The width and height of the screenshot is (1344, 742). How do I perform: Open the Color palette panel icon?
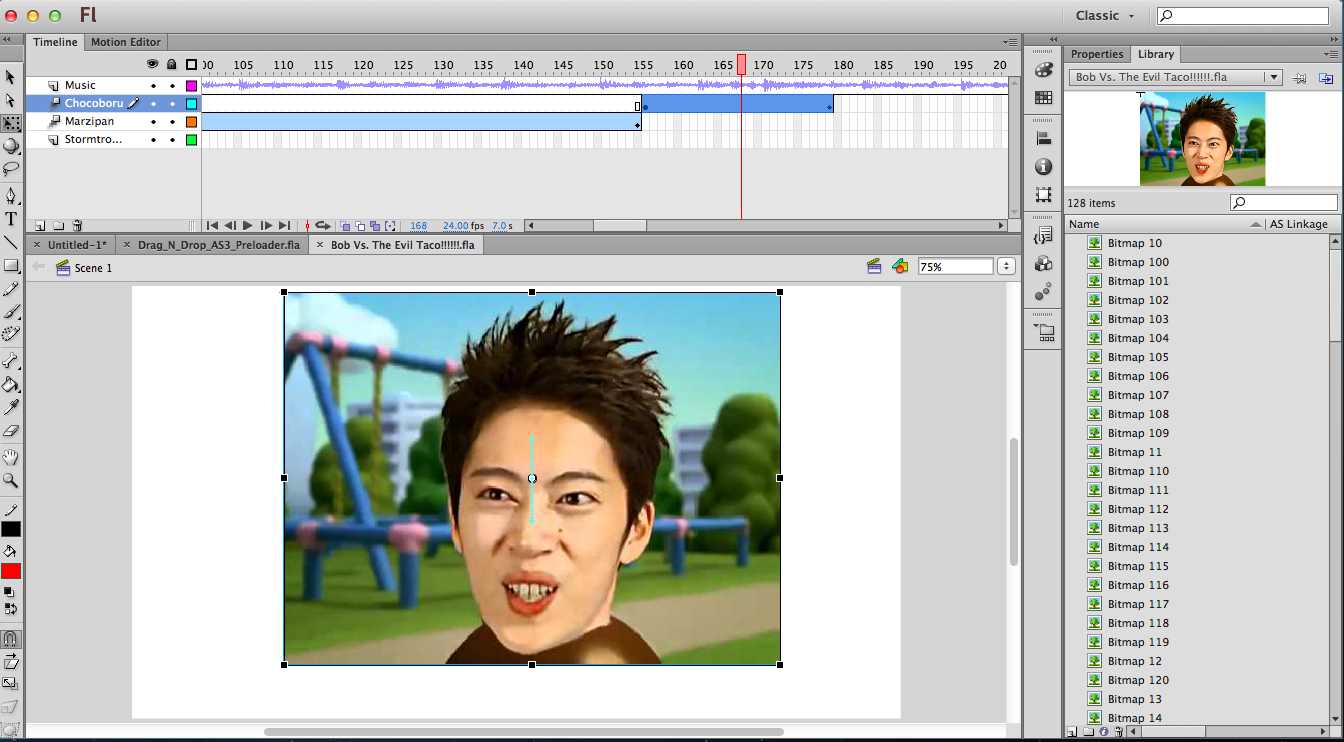coord(1043,70)
